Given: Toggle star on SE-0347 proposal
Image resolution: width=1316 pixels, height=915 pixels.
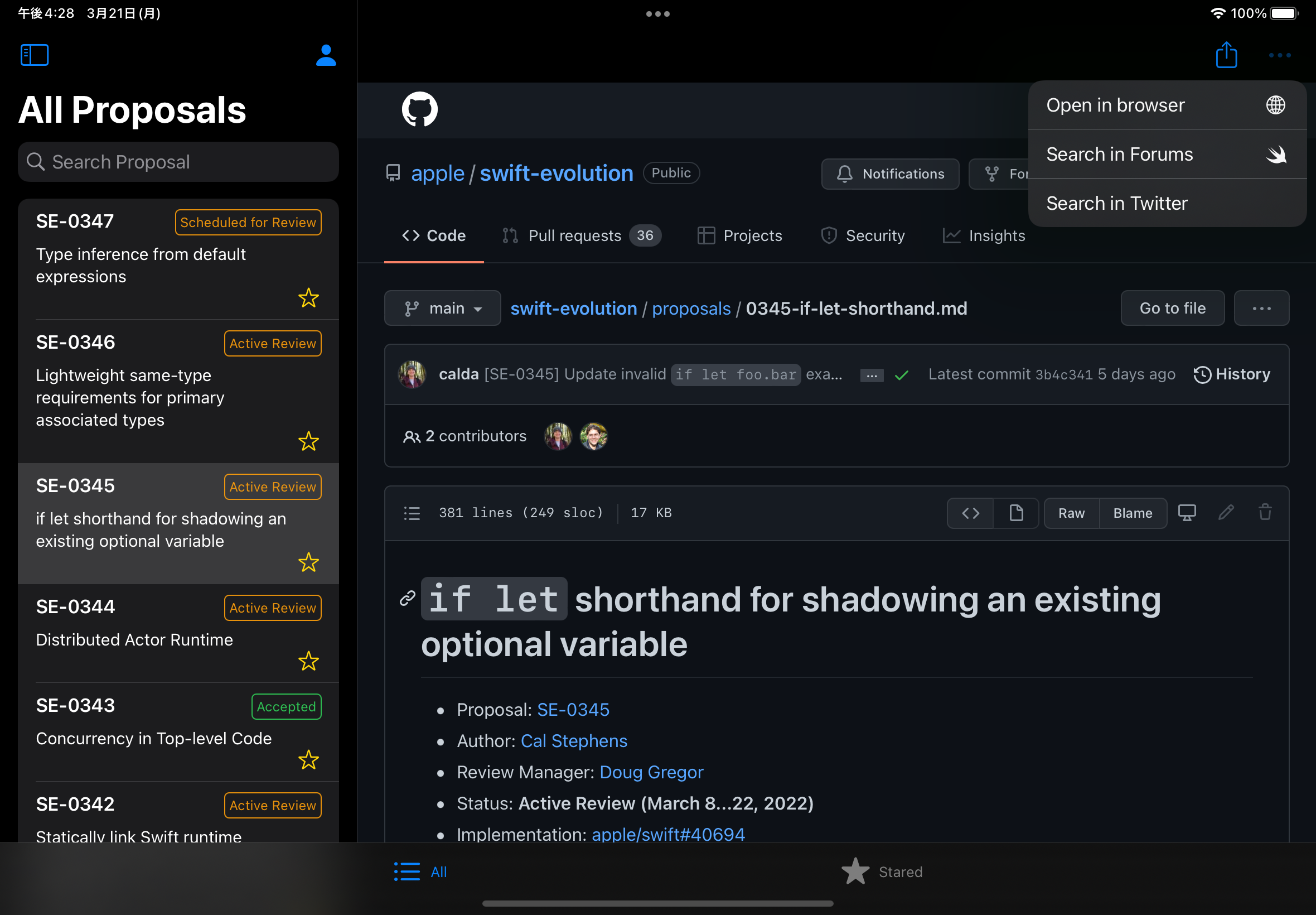Looking at the screenshot, I should [x=308, y=297].
